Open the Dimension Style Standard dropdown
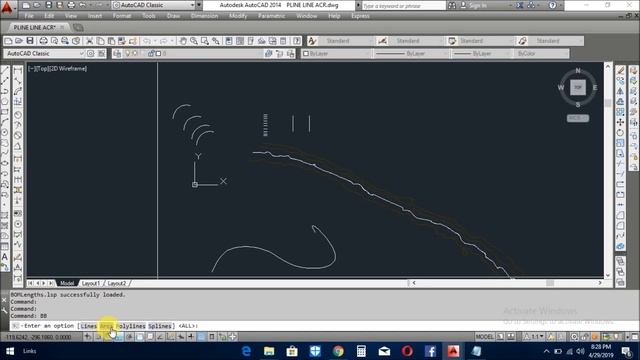 pos(417,41)
